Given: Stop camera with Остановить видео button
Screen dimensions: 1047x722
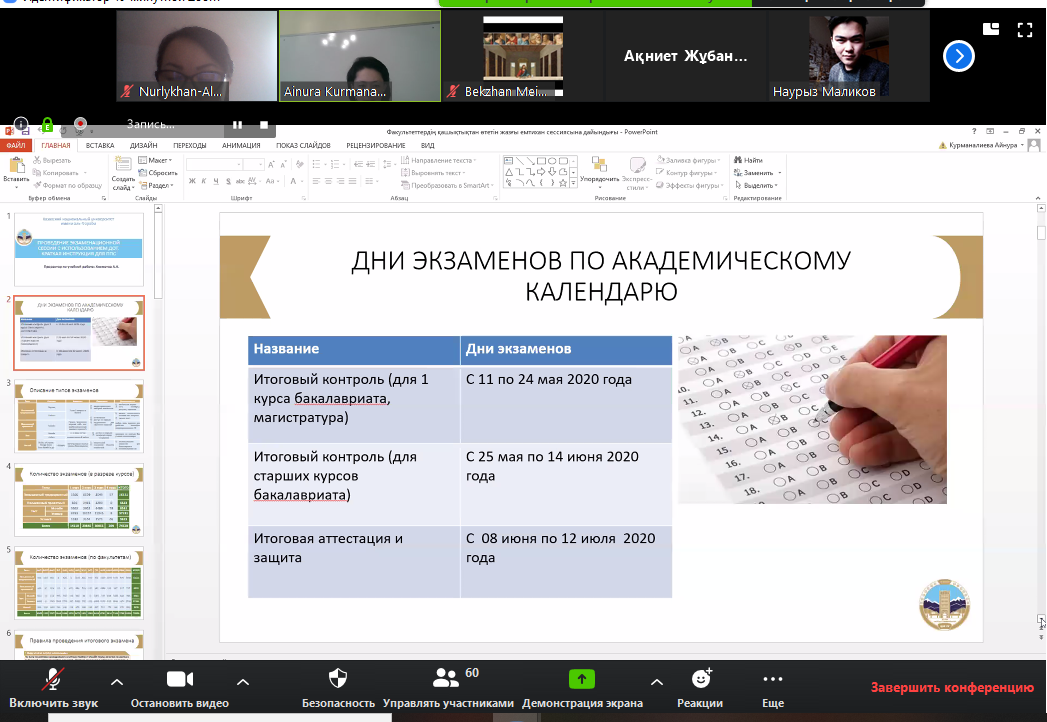Looking at the screenshot, I should [179, 681].
